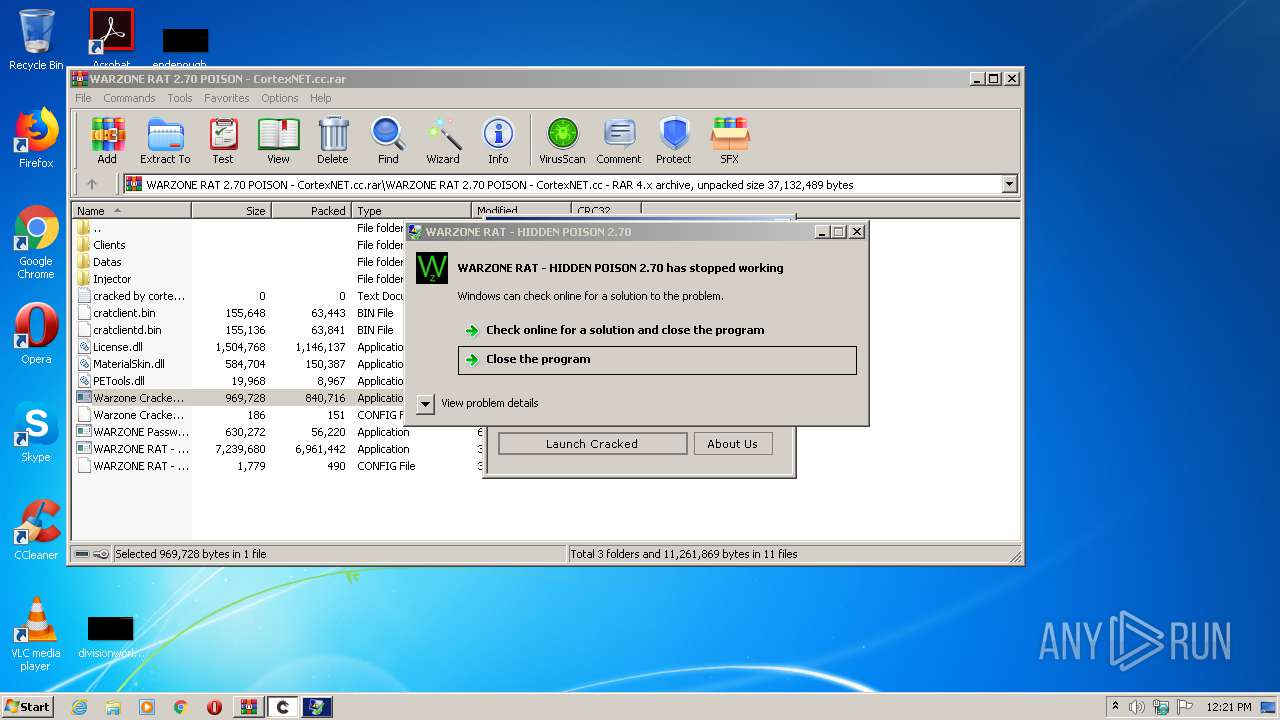Open the Favorites menu
Viewport: 1280px width, 720px height.
point(227,98)
